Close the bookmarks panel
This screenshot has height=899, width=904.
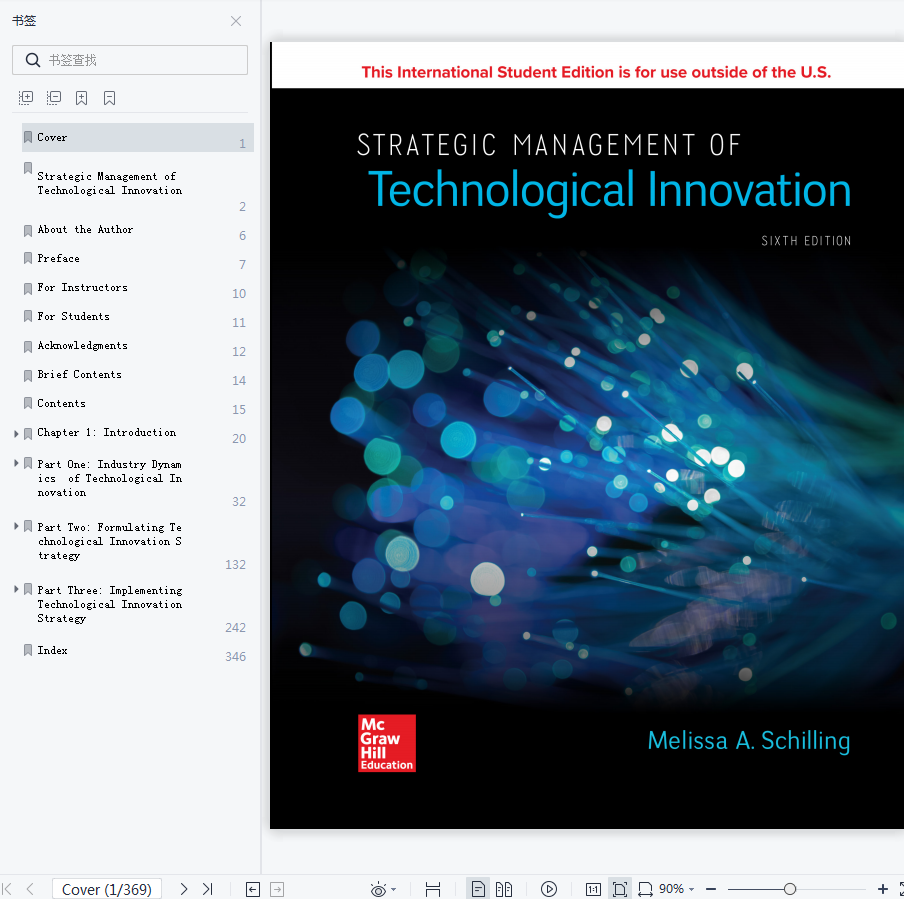pos(236,21)
